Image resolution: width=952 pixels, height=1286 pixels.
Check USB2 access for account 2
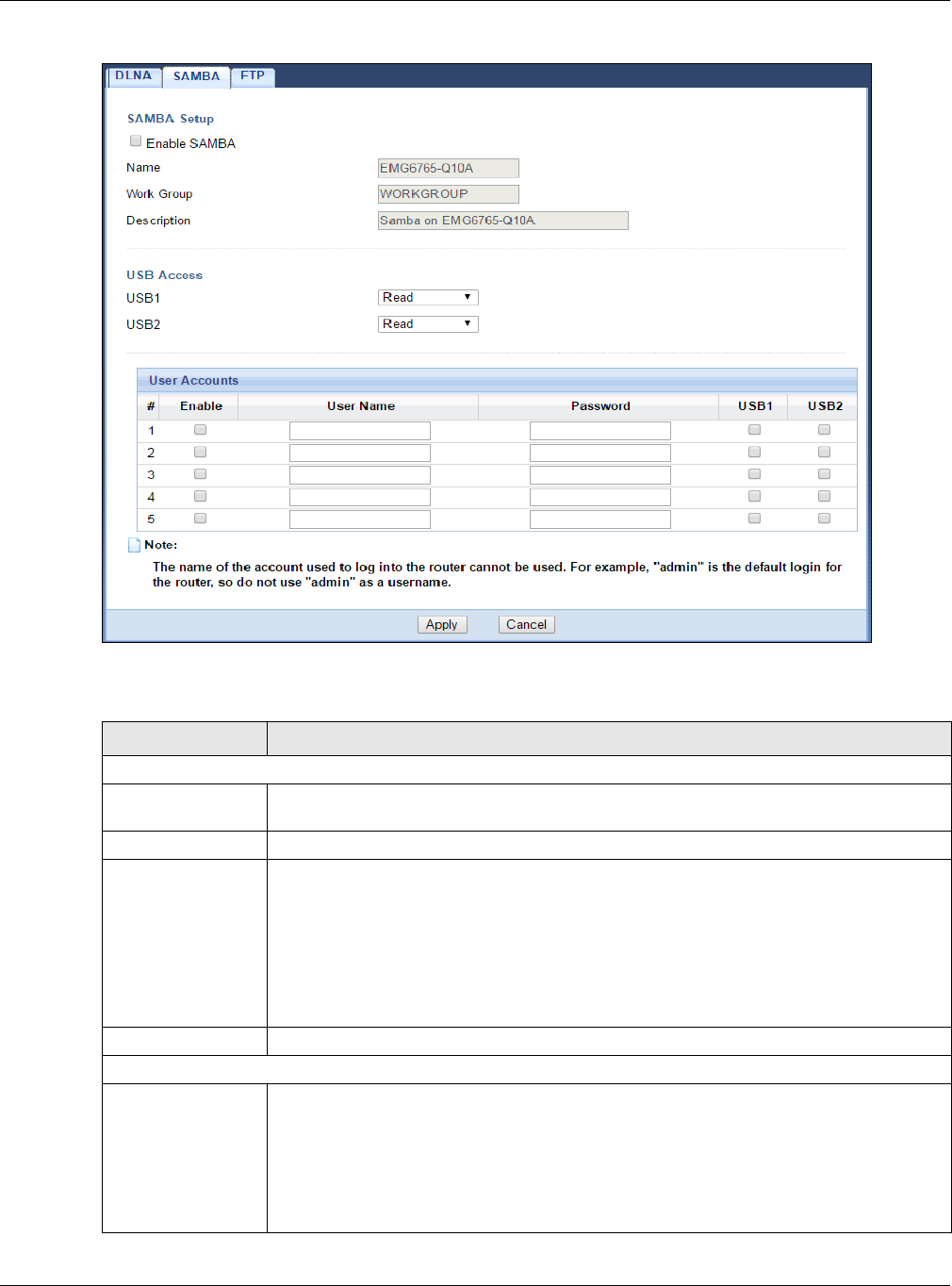[x=824, y=453]
